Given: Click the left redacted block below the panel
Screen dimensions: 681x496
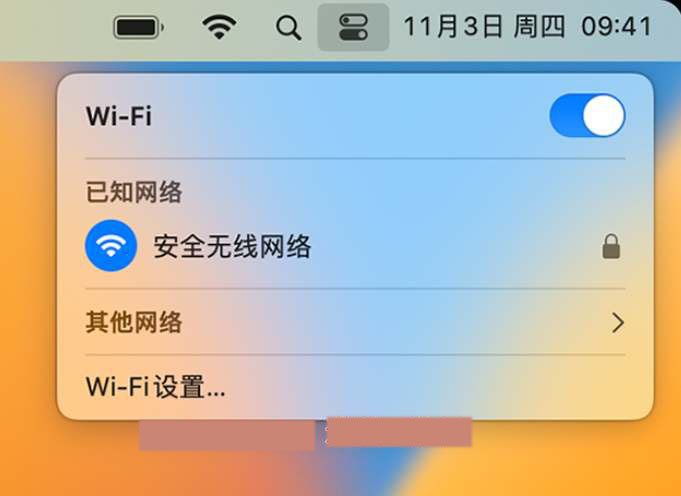Looking at the screenshot, I should tap(227, 435).
